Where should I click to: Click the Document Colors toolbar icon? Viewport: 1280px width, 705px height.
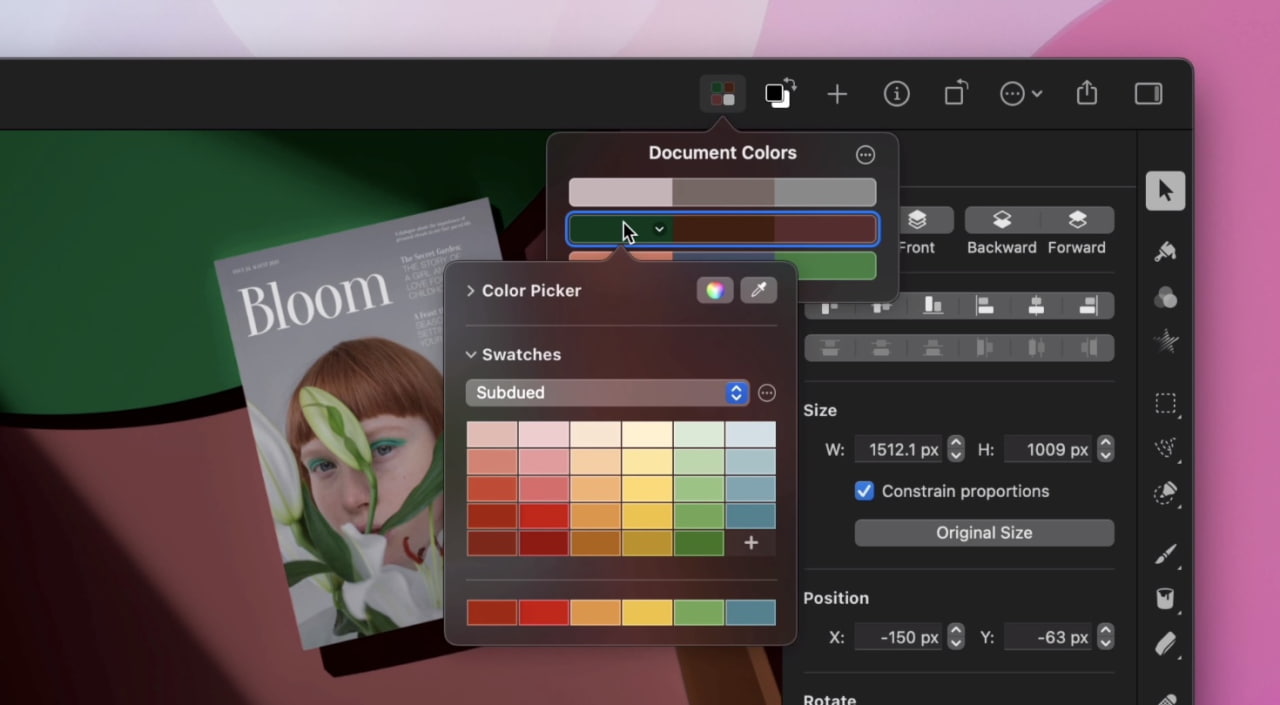pos(722,93)
